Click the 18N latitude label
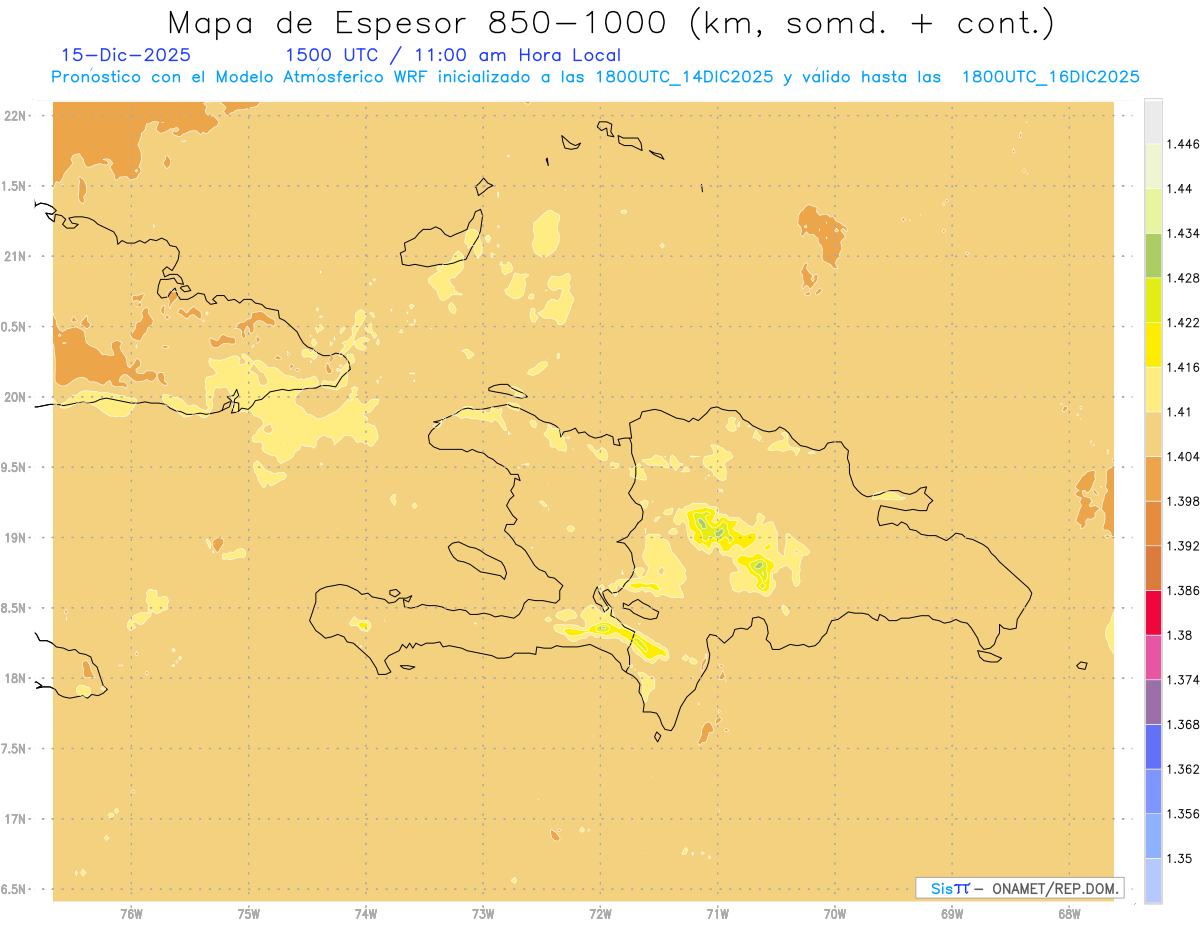The image size is (1200, 927). (15, 679)
